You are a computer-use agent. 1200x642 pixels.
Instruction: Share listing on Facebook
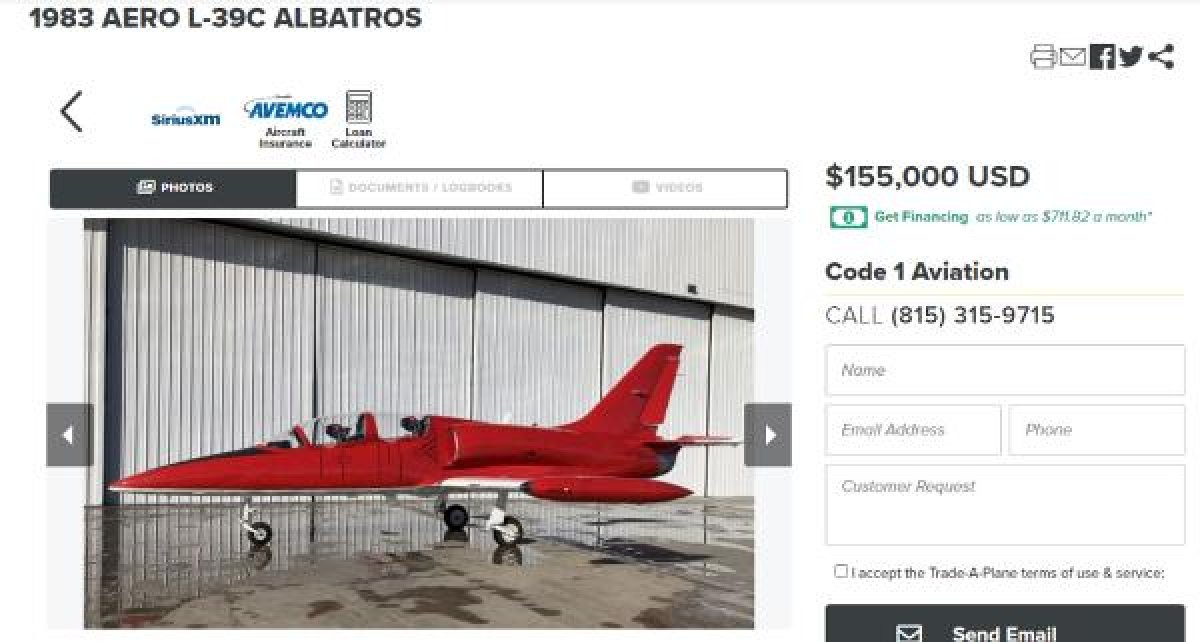tap(1102, 57)
